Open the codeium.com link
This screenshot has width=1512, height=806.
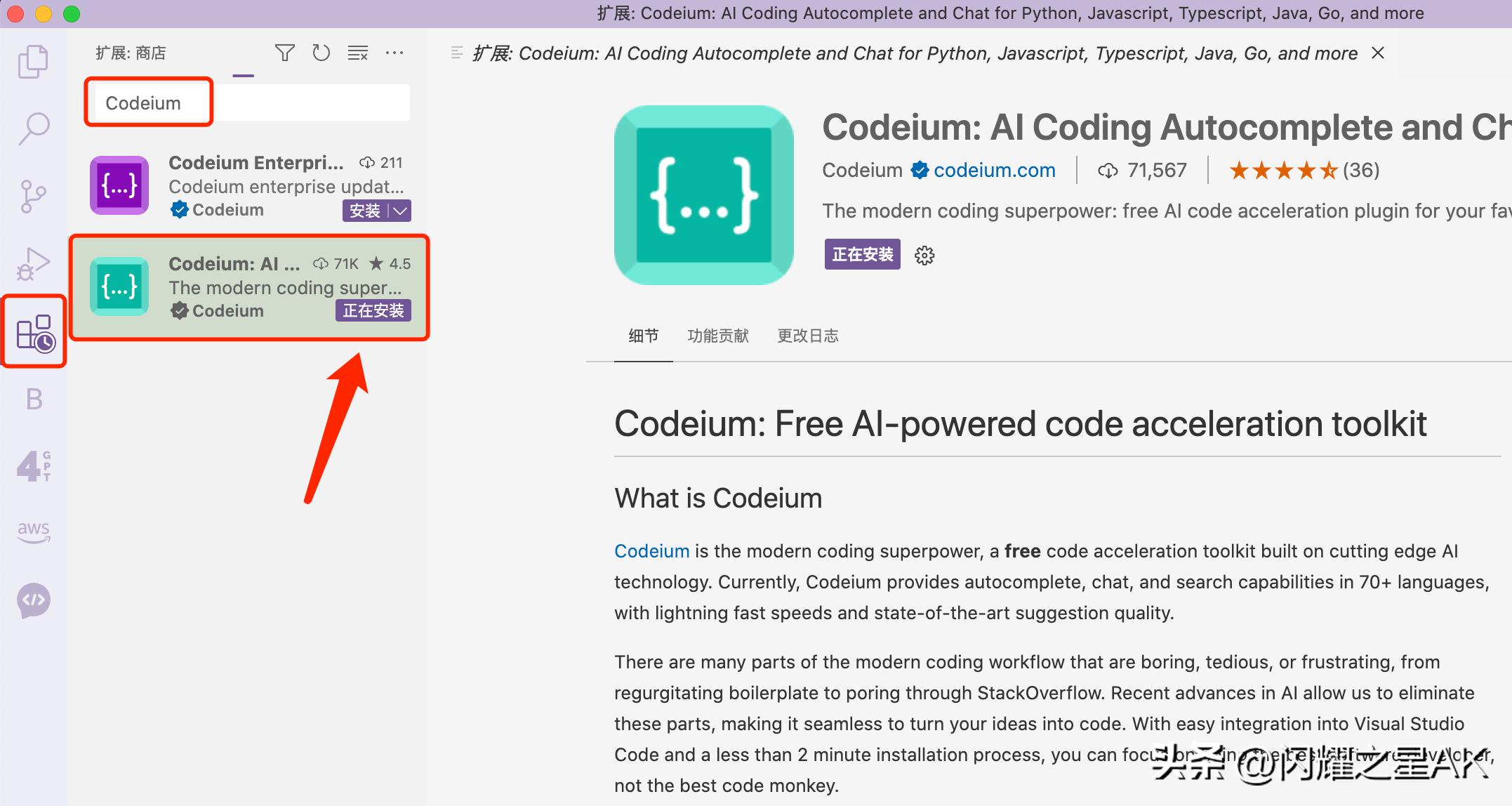click(x=994, y=170)
